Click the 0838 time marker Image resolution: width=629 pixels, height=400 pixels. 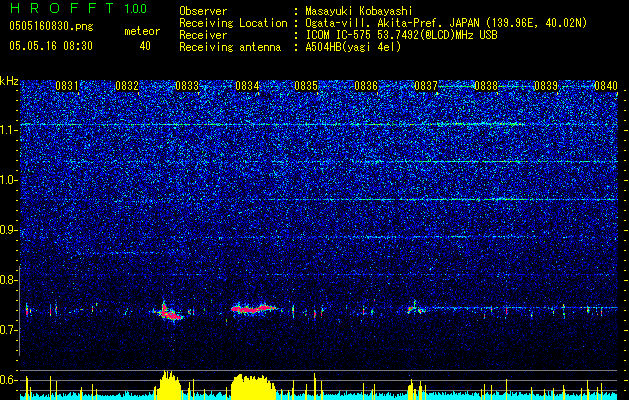(486, 86)
